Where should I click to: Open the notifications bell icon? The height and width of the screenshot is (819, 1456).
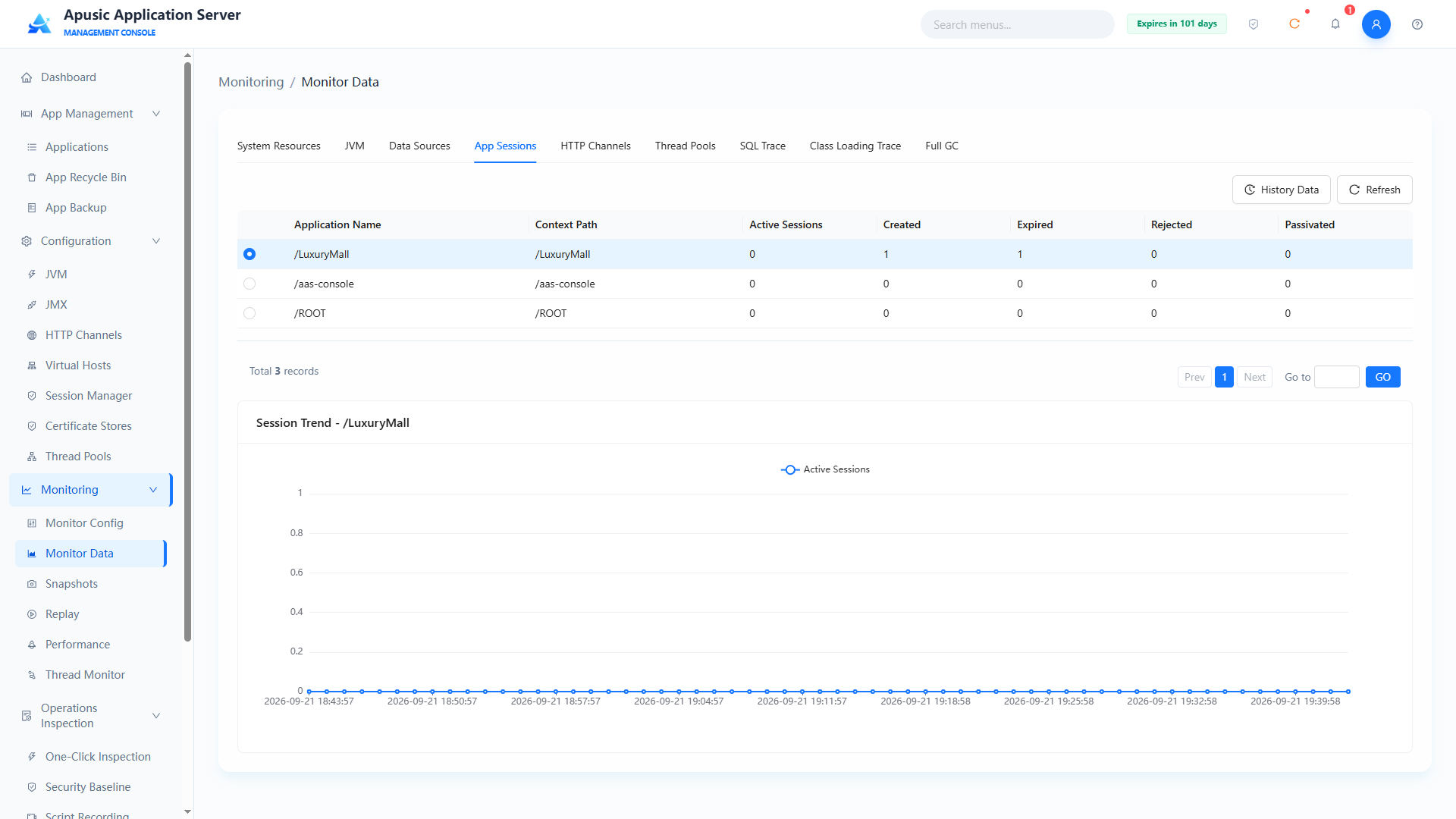pos(1335,24)
